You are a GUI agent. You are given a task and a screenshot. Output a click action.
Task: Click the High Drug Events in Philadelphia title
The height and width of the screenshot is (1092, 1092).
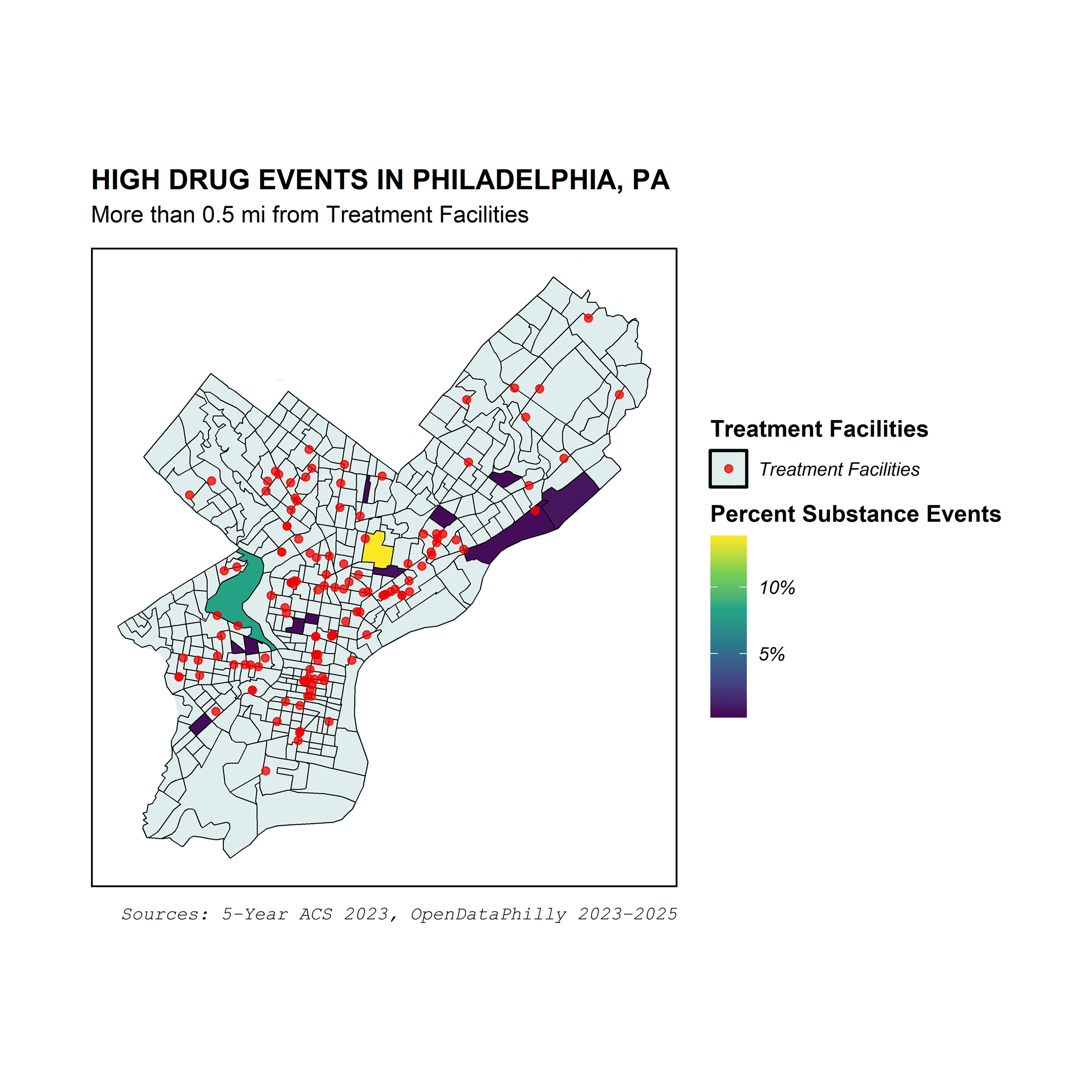(x=380, y=180)
